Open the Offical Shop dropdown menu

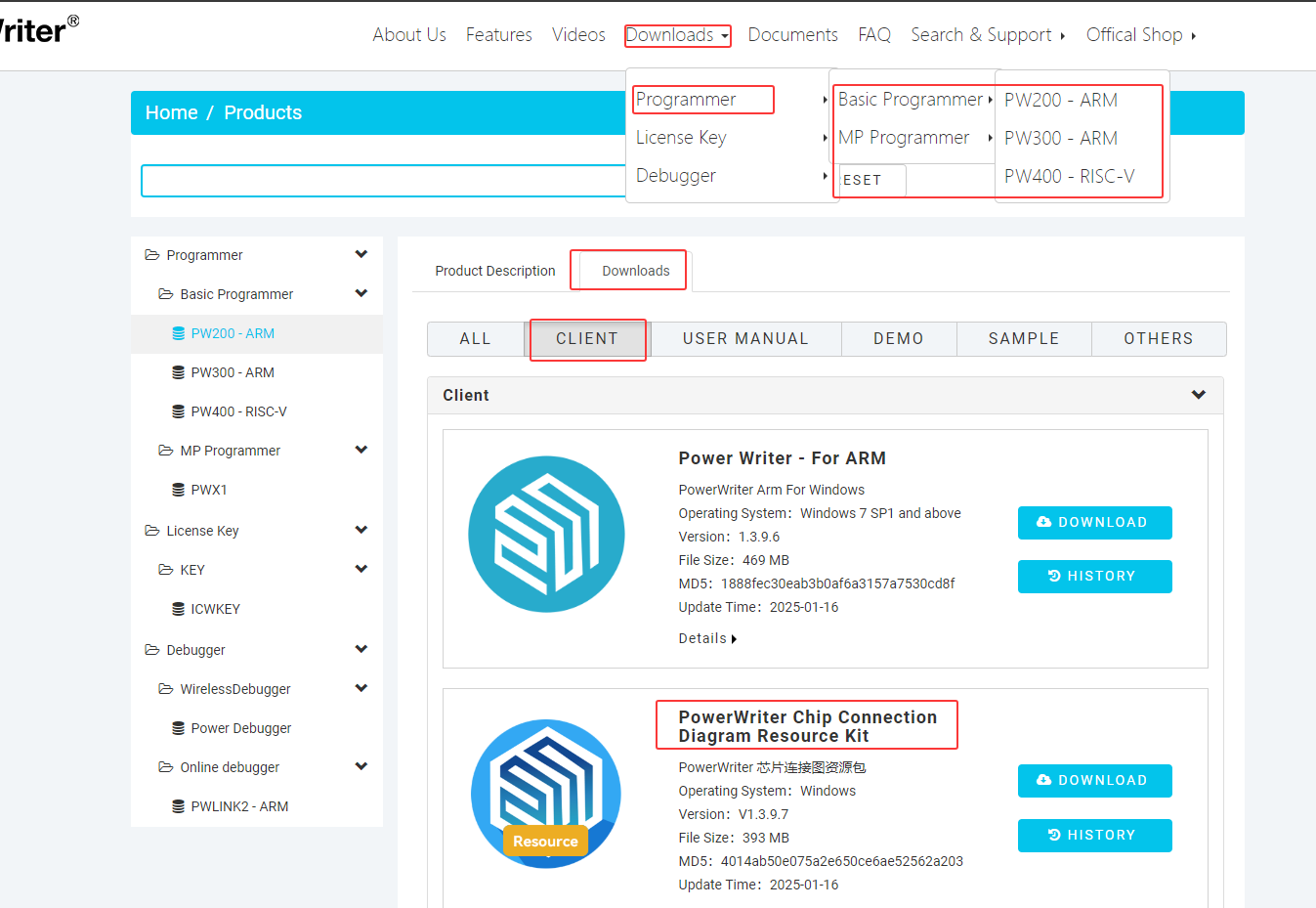[x=1141, y=35]
